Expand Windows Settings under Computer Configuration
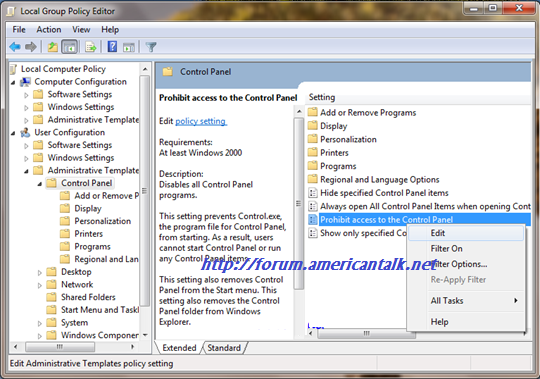The width and height of the screenshot is (540, 379). coord(26,108)
